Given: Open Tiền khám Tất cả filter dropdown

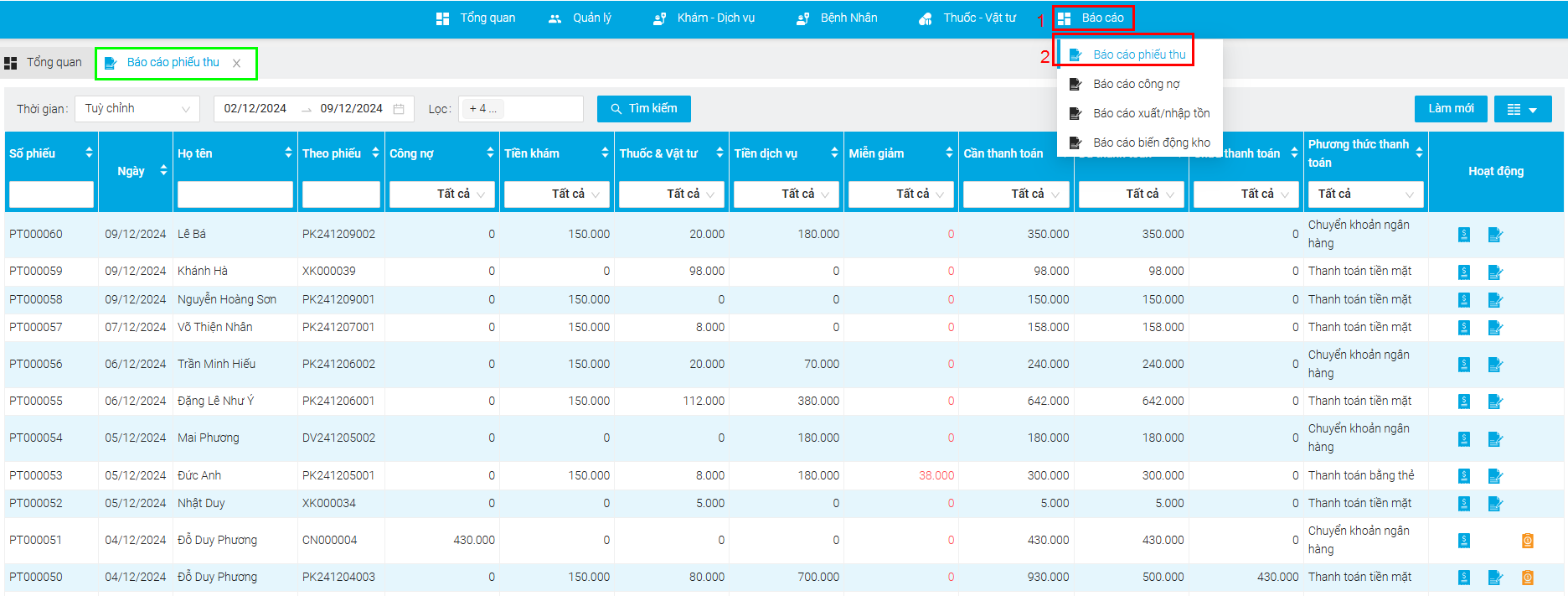Looking at the screenshot, I should (556, 194).
